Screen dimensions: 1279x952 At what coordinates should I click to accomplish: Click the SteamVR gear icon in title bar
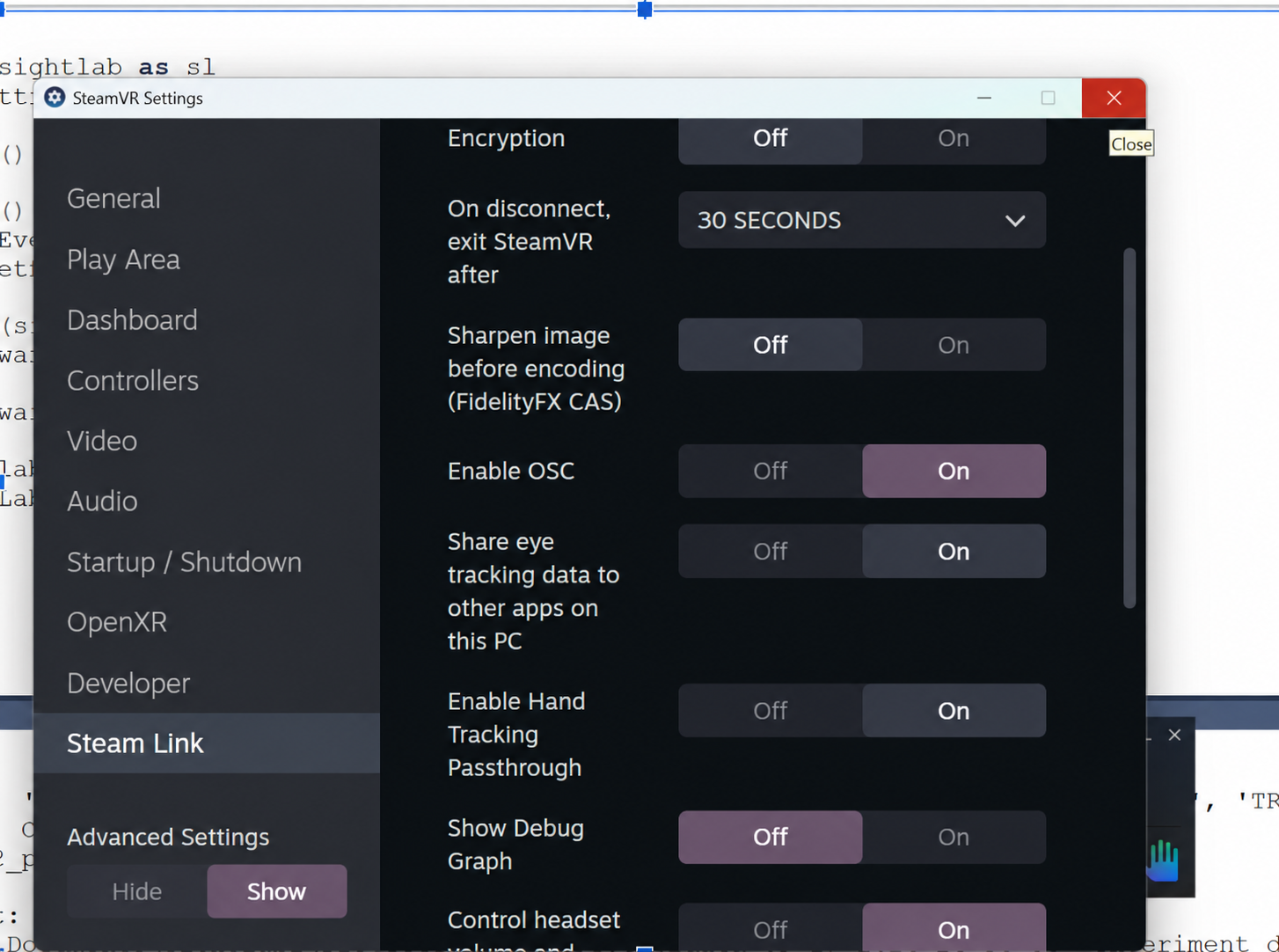point(55,98)
